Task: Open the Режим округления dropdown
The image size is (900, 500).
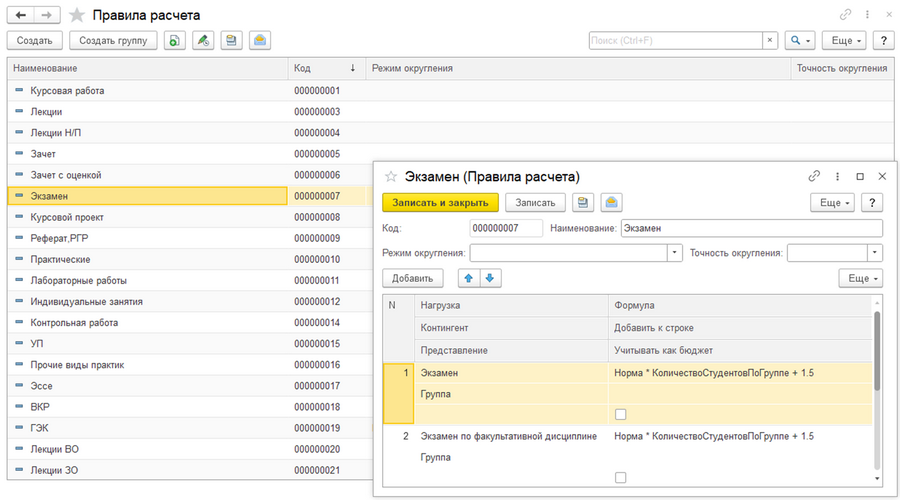Action: 675,253
